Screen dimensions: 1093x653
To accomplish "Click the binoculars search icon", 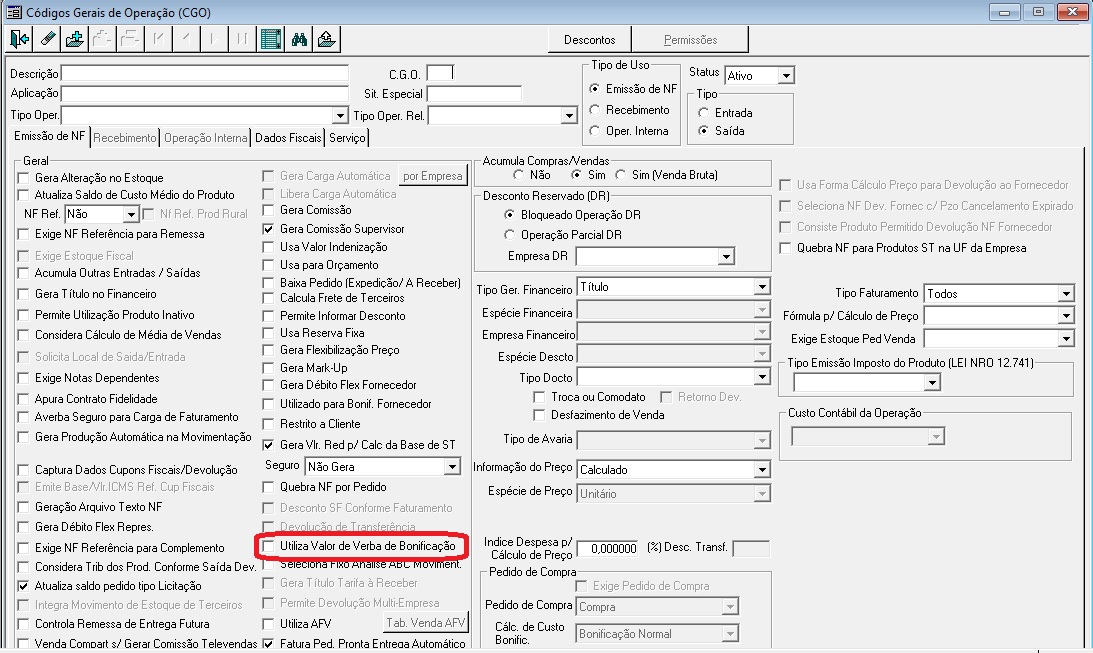I will coord(299,39).
